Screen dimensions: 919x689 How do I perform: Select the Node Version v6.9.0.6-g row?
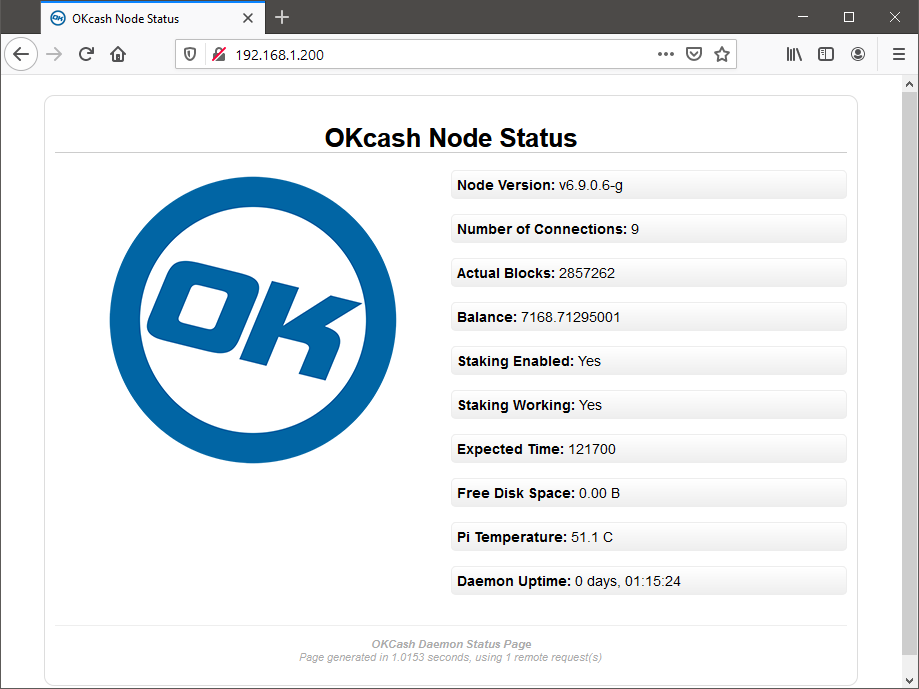tap(649, 185)
